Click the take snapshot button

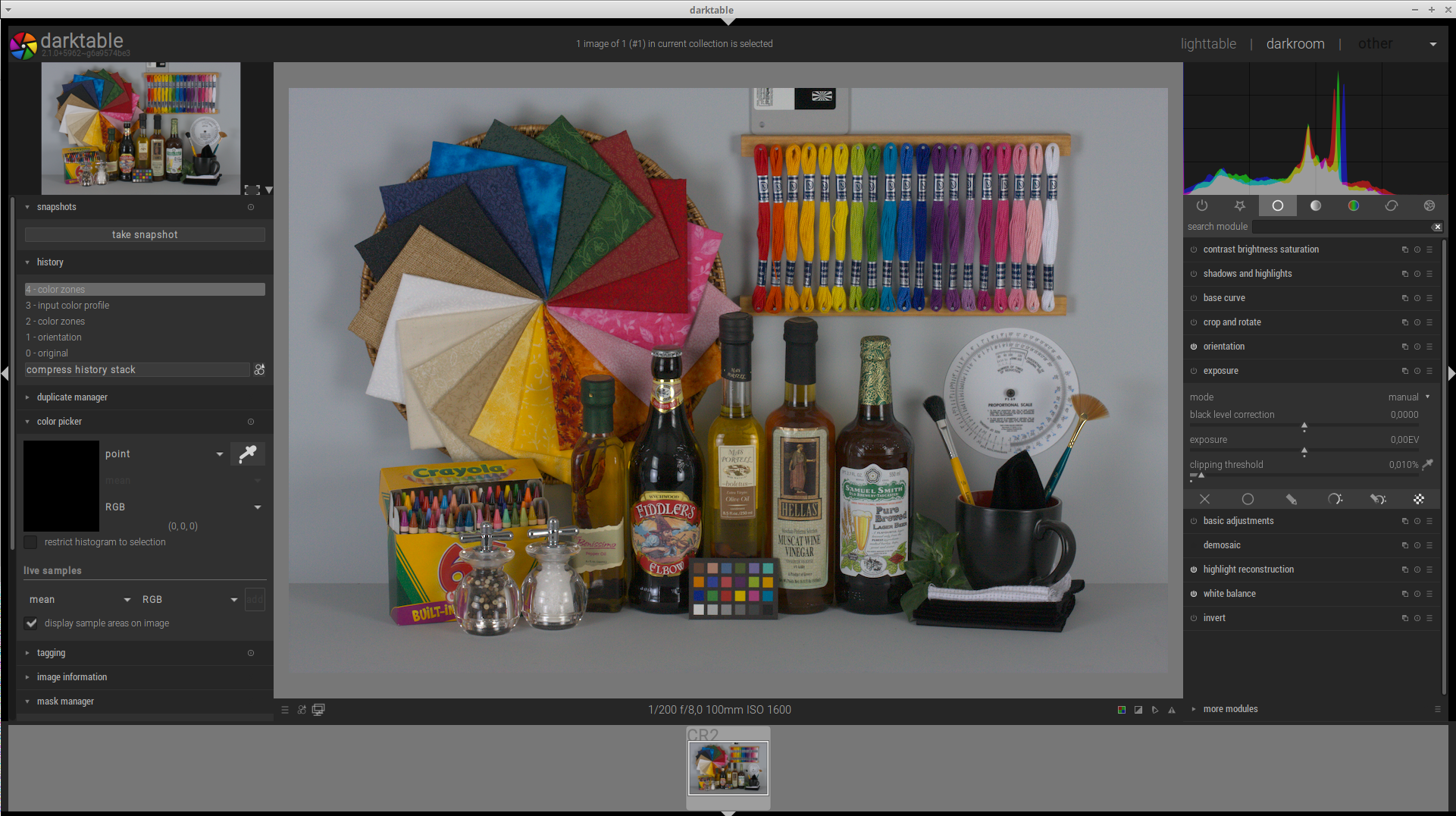click(145, 235)
